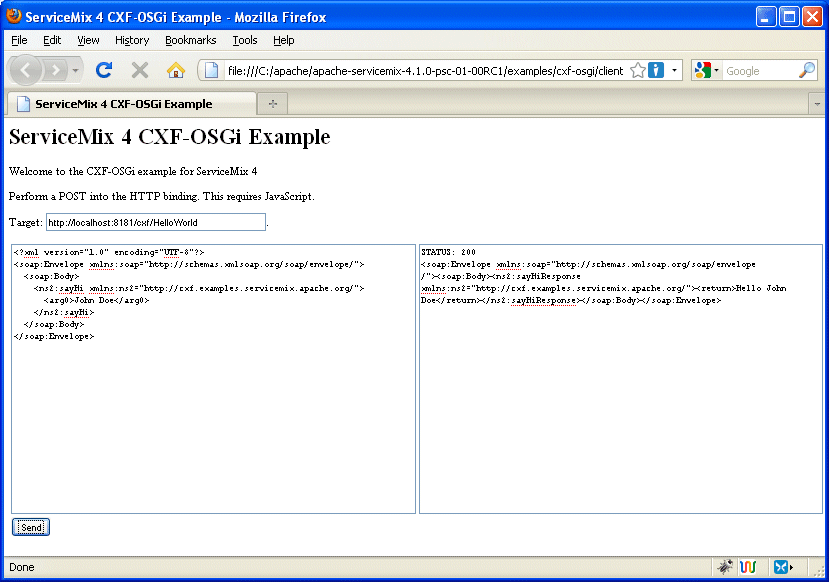Click the address bar URL text
Image resolution: width=829 pixels, height=582 pixels.
click(x=426, y=71)
